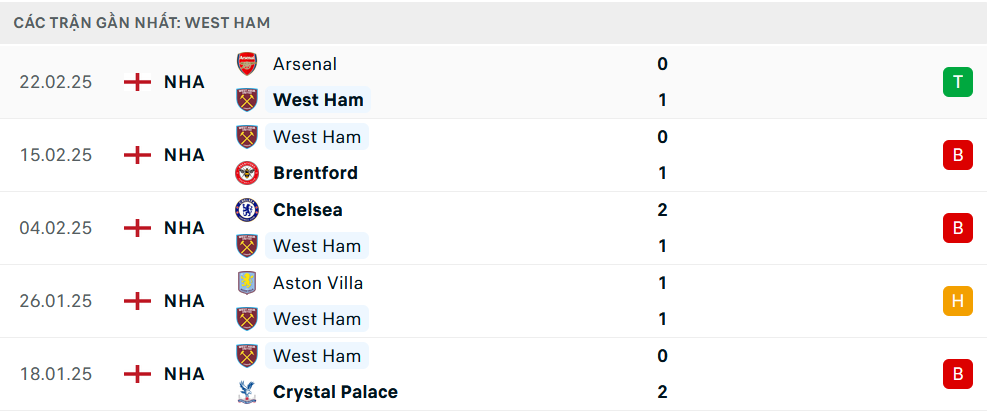Select the 26.01.25 match date
Screen dimensions: 987x413
coord(55,301)
